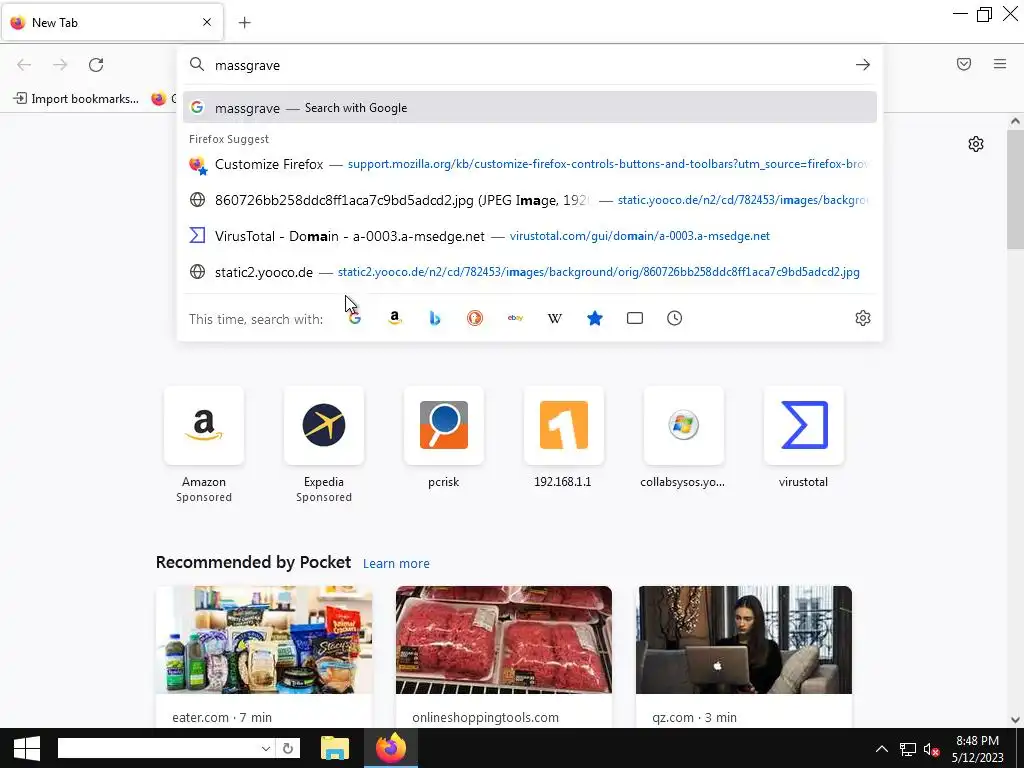Screen dimensions: 1024x768
Task: Show hidden system tray icons chevron
Action: coord(882,749)
